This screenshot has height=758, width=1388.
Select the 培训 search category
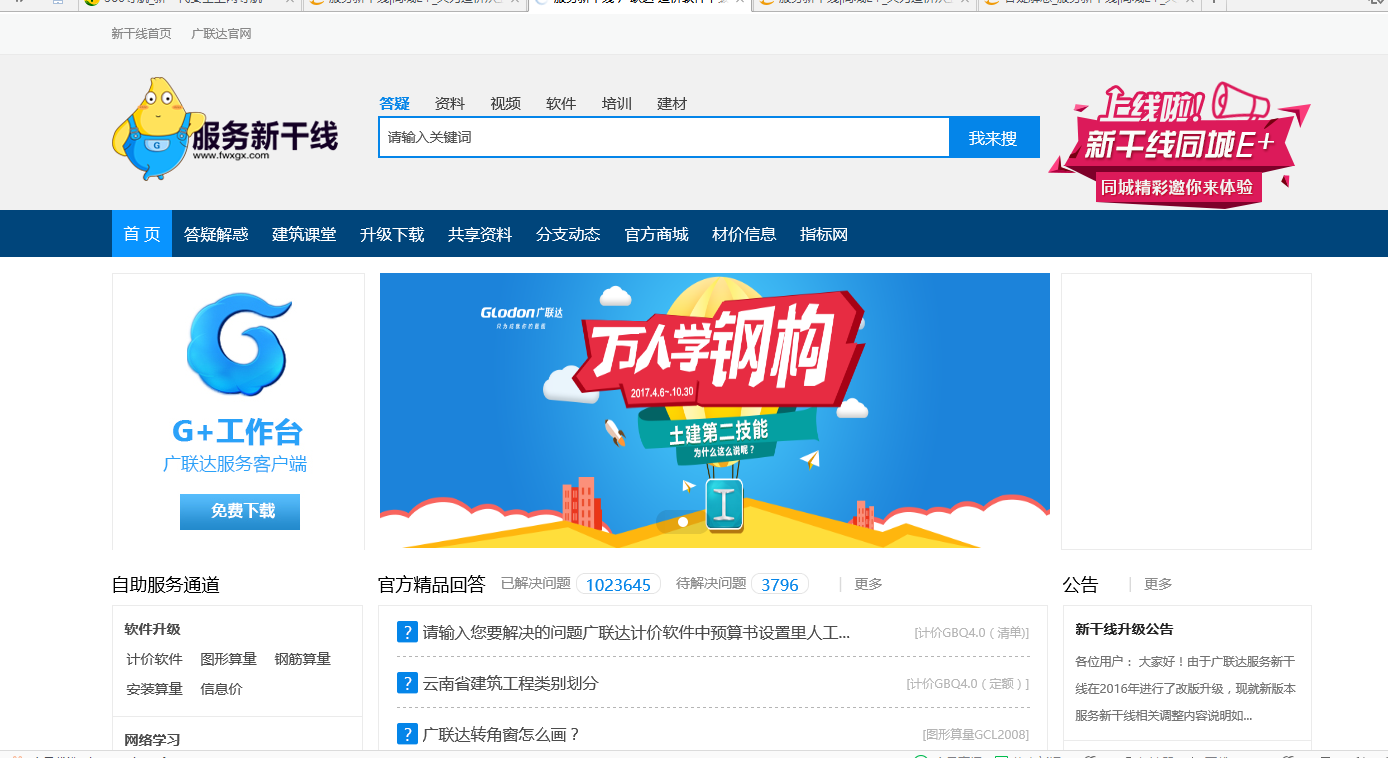(617, 103)
